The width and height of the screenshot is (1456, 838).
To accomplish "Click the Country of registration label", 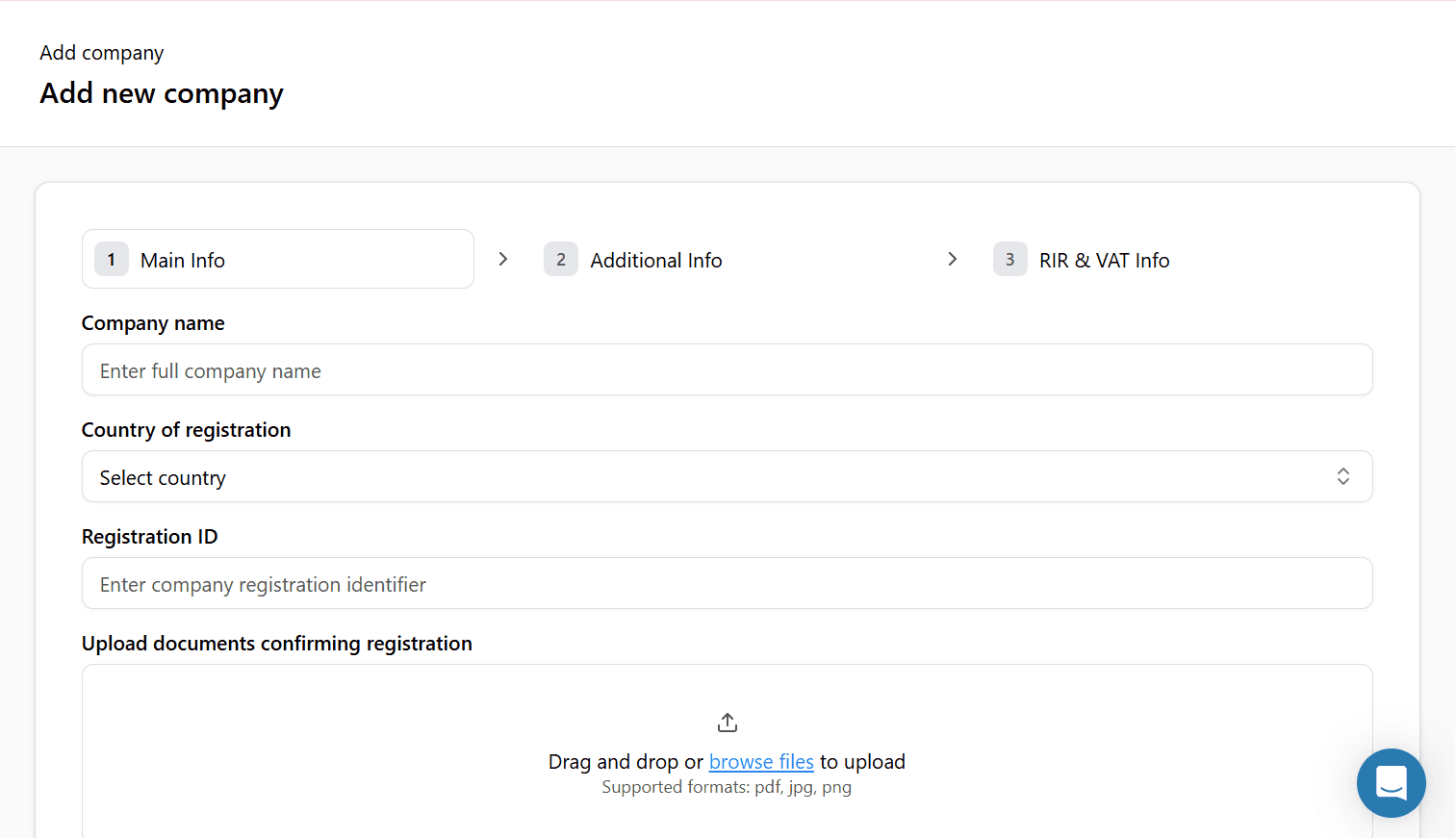I will (x=186, y=430).
